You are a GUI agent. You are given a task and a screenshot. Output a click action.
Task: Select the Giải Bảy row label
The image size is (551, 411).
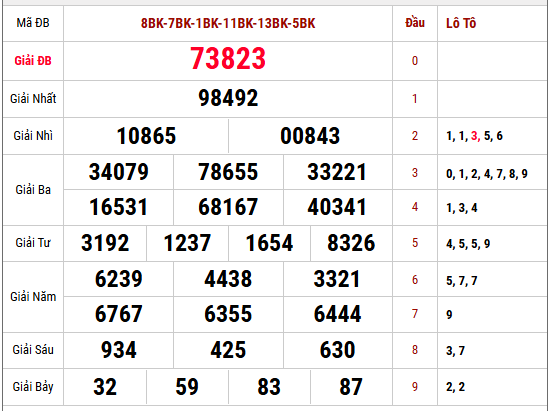point(33,387)
